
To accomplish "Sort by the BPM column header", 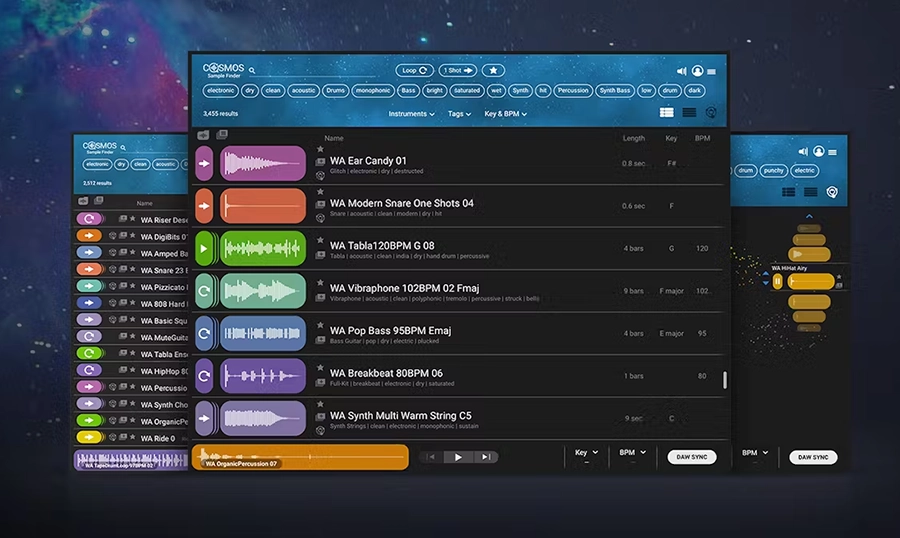I will tap(702, 138).
